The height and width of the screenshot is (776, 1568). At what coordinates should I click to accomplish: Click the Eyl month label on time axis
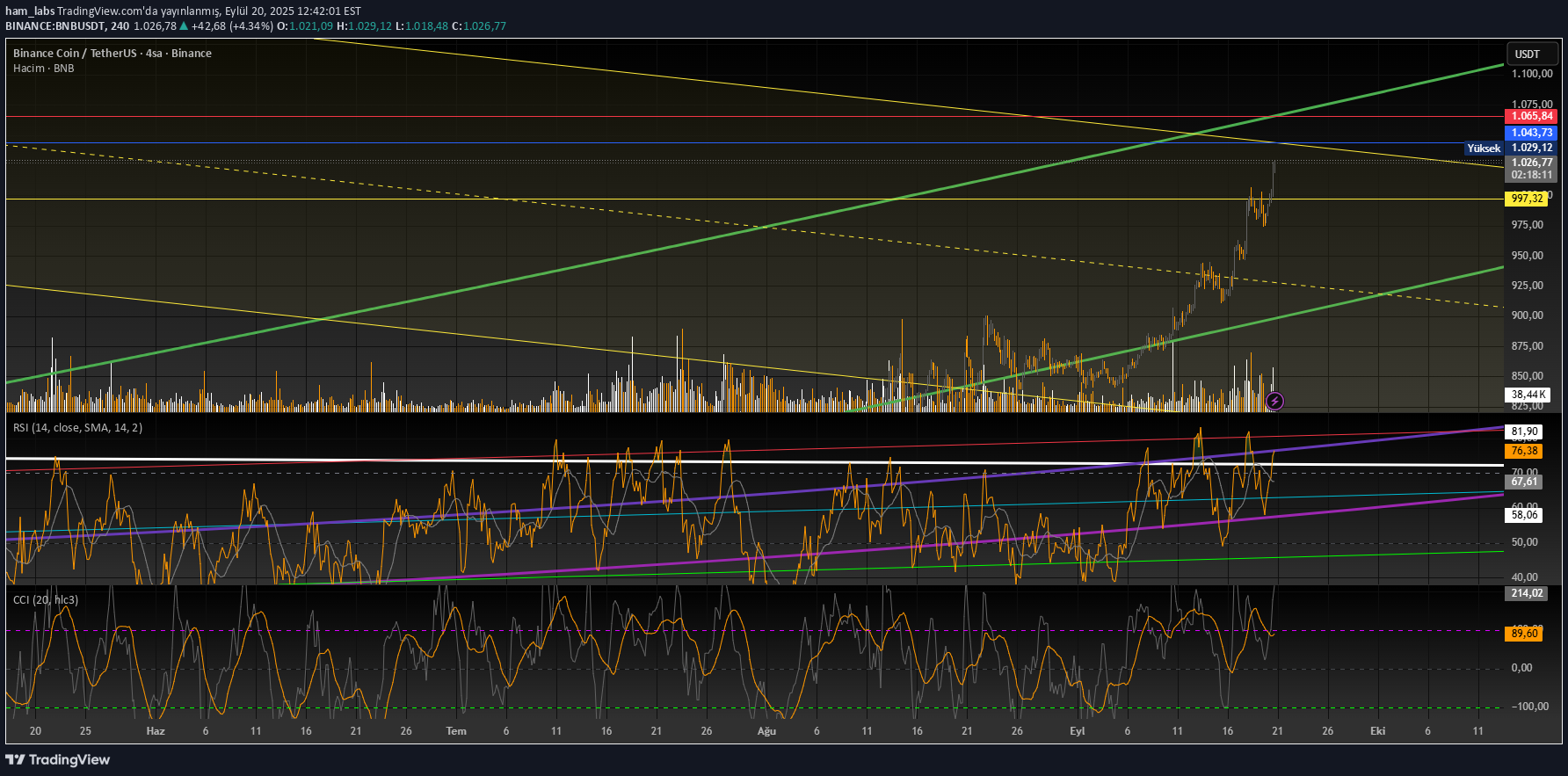pos(1078,731)
